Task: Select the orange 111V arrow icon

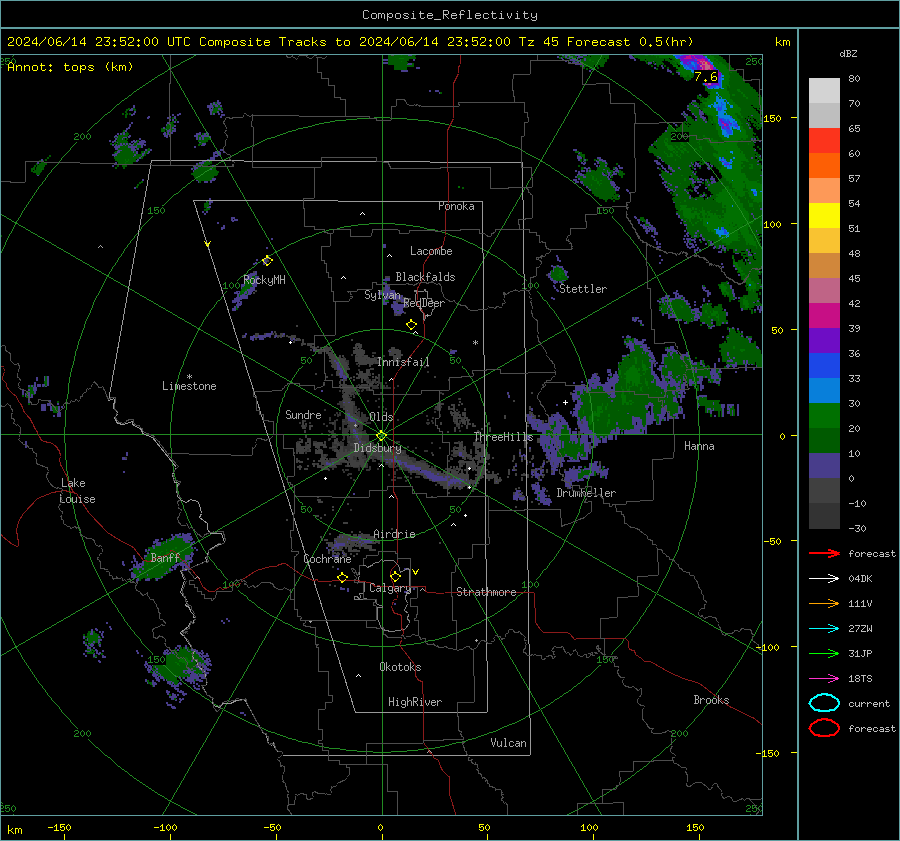Action: [x=824, y=603]
